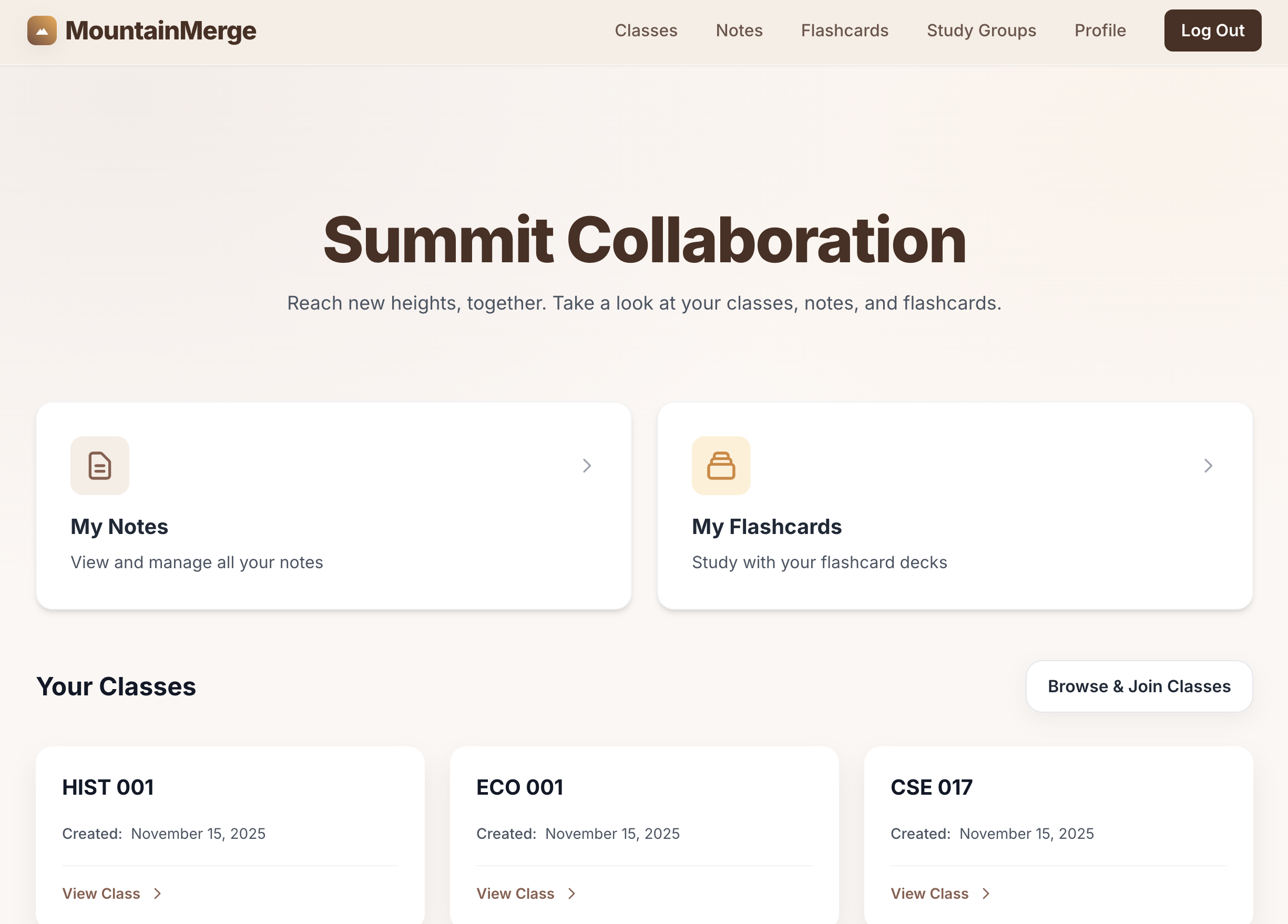Screen dimensions: 1288x924
Task: Open Flashcards in the top navigation
Action: click(844, 30)
